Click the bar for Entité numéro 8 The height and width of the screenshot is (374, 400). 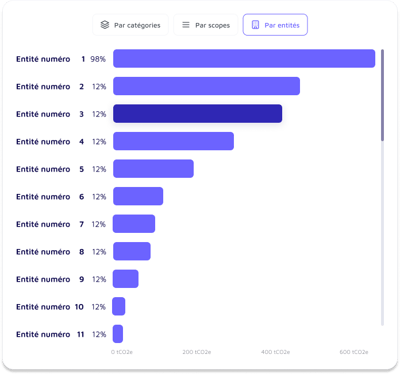pyautogui.click(x=132, y=251)
